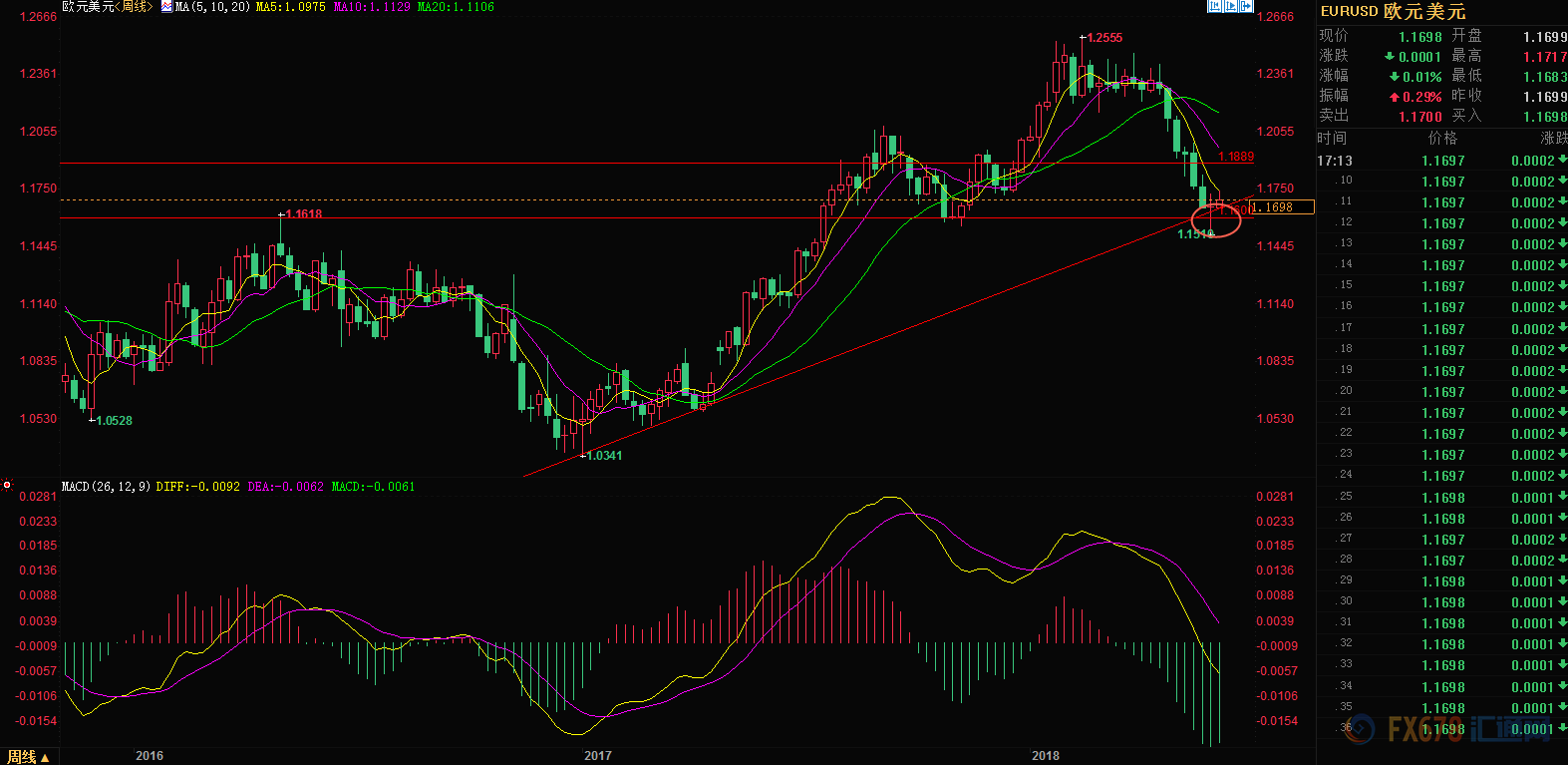Click the 1.1618 price marker label

pyautogui.click(x=304, y=214)
